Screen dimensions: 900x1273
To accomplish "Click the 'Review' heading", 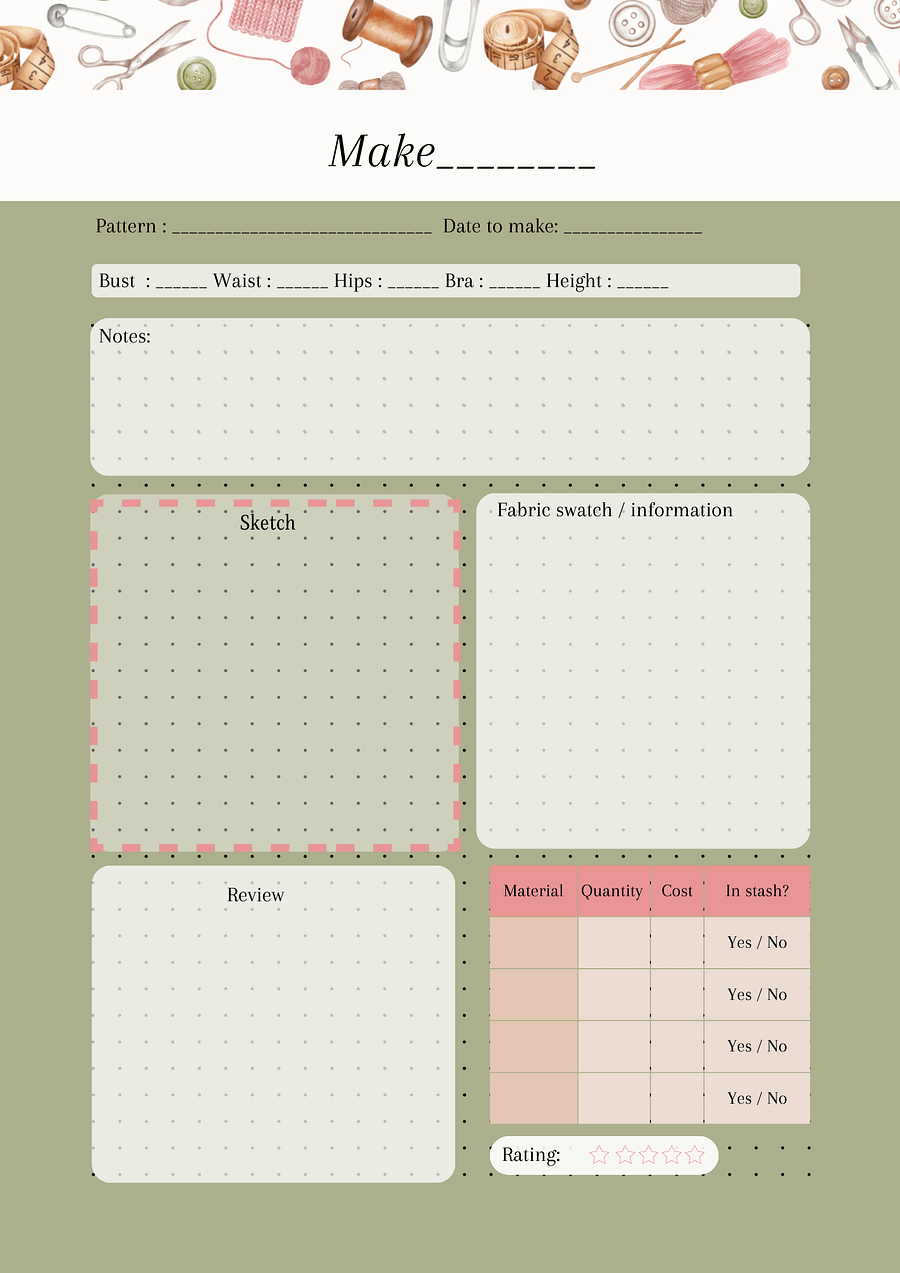I will (x=256, y=895).
